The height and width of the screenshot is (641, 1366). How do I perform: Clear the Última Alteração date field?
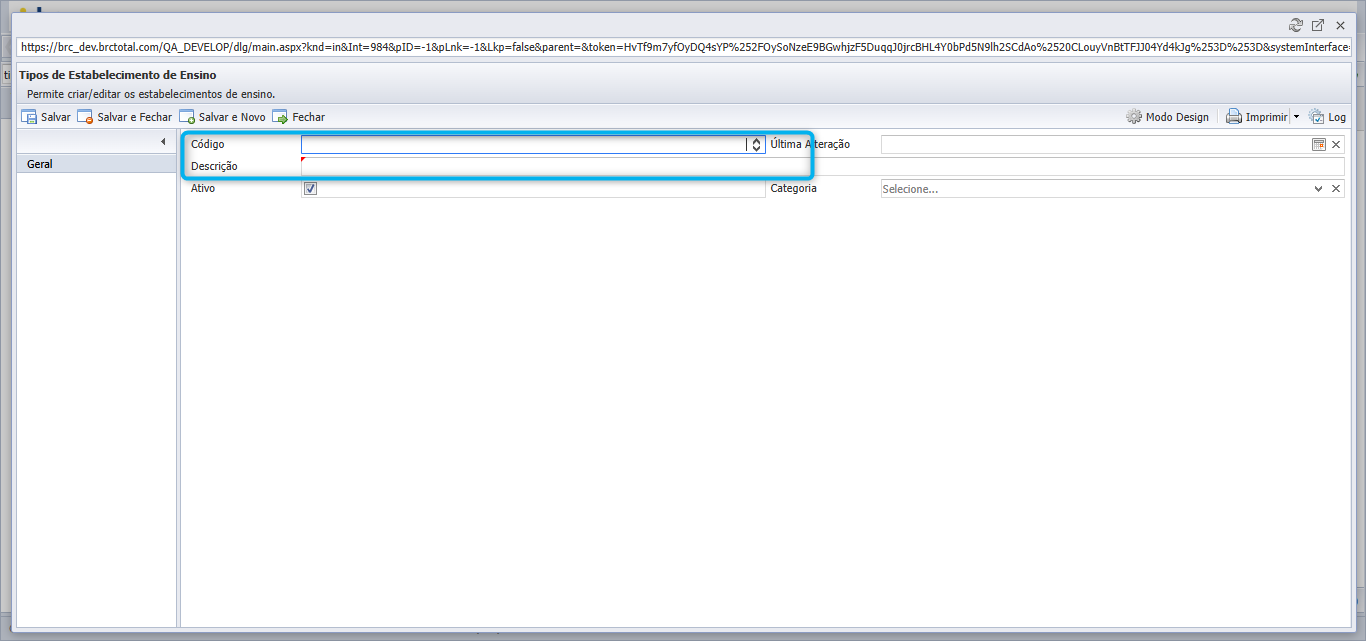pyautogui.click(x=1336, y=144)
